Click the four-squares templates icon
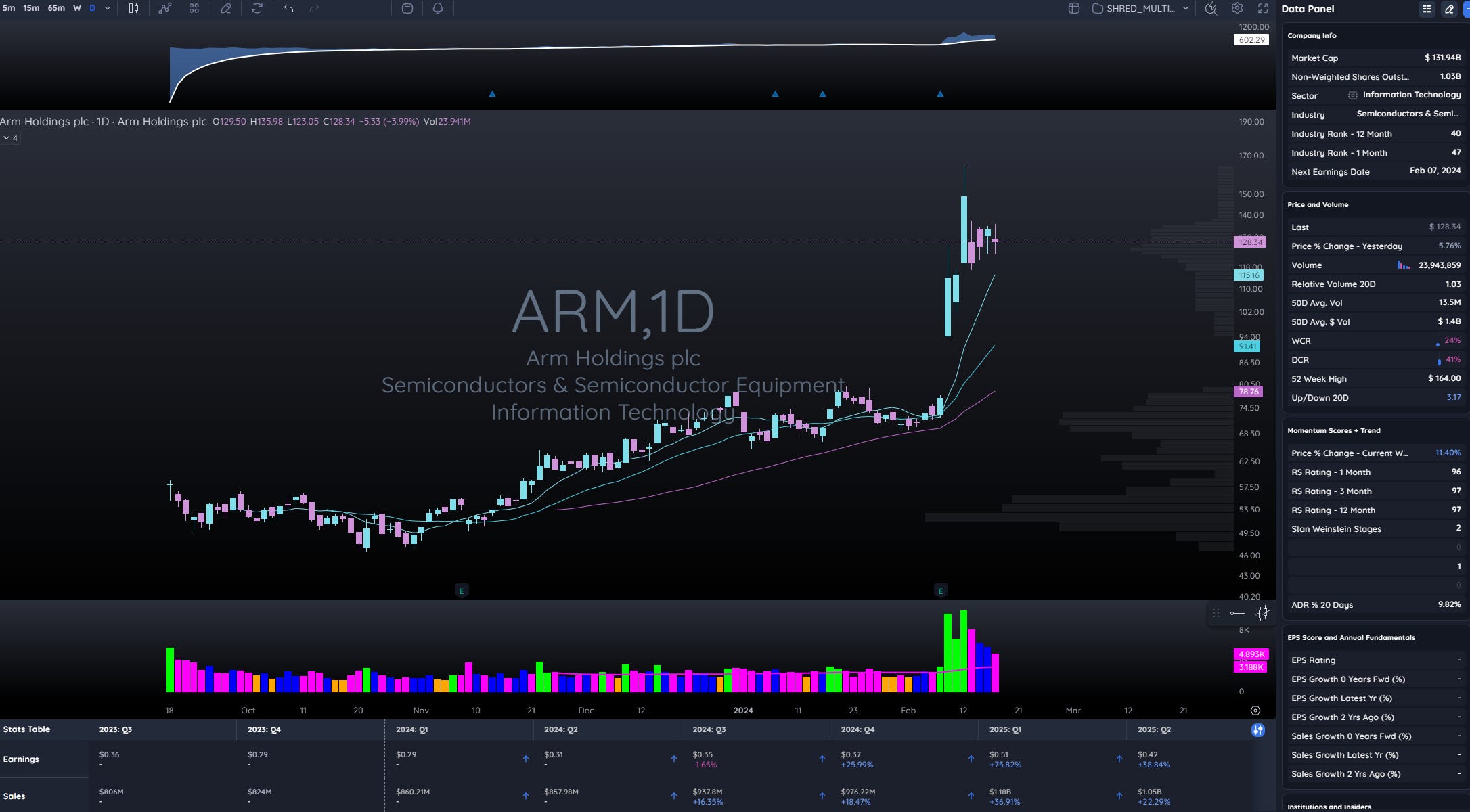The width and height of the screenshot is (1470, 812). click(x=194, y=8)
